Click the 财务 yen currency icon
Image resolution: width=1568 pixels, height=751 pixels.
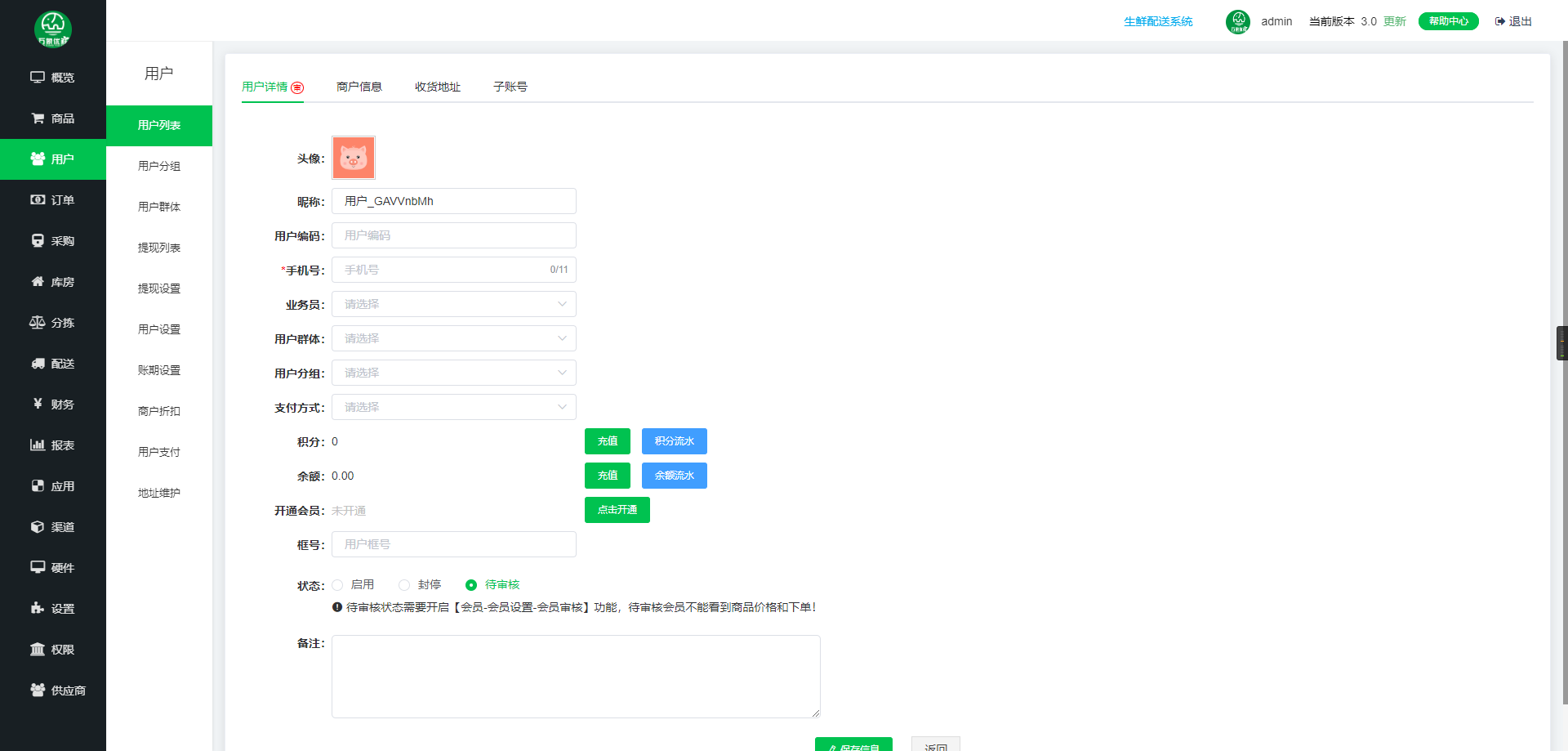click(38, 404)
